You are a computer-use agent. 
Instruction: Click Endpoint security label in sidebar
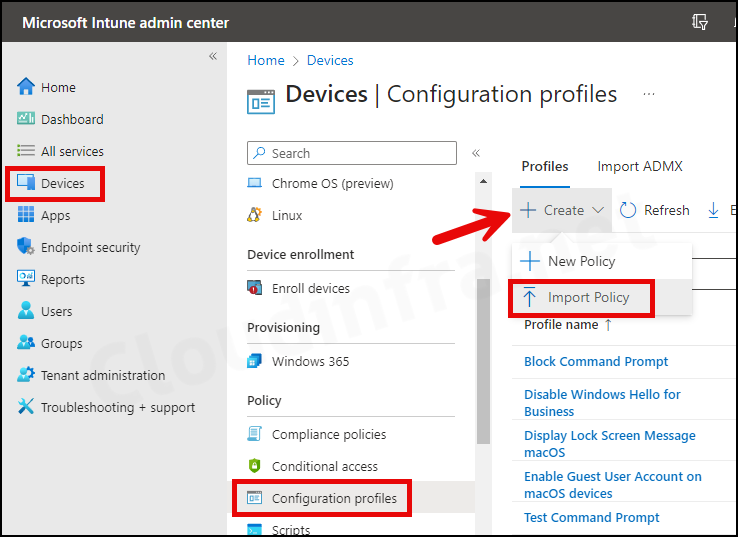(90, 247)
